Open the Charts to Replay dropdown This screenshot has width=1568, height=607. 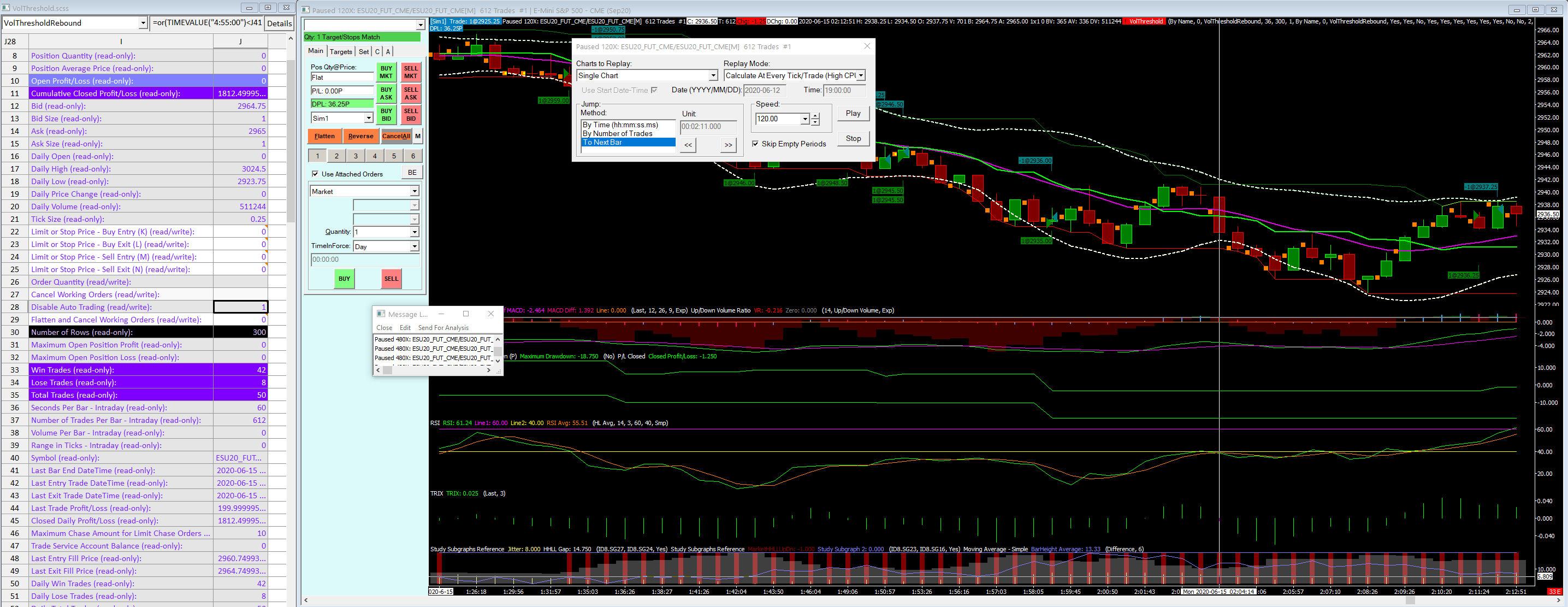(x=713, y=75)
